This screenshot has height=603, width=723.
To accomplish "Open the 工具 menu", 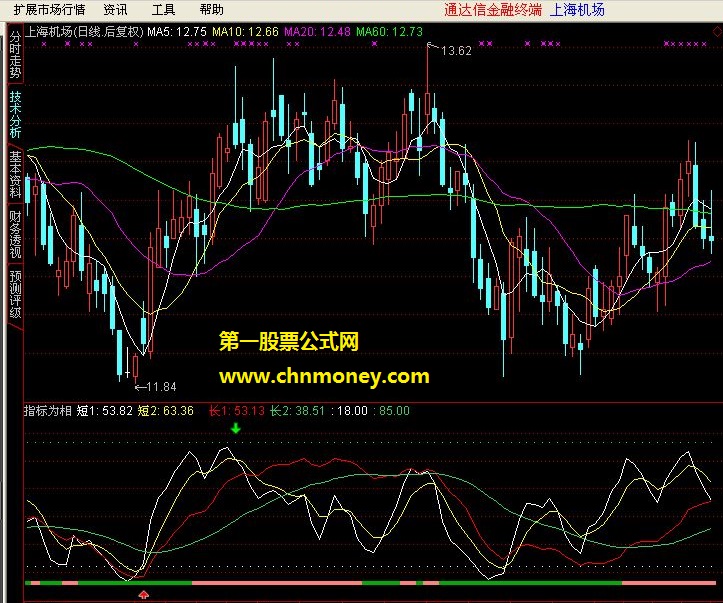I will (163, 10).
